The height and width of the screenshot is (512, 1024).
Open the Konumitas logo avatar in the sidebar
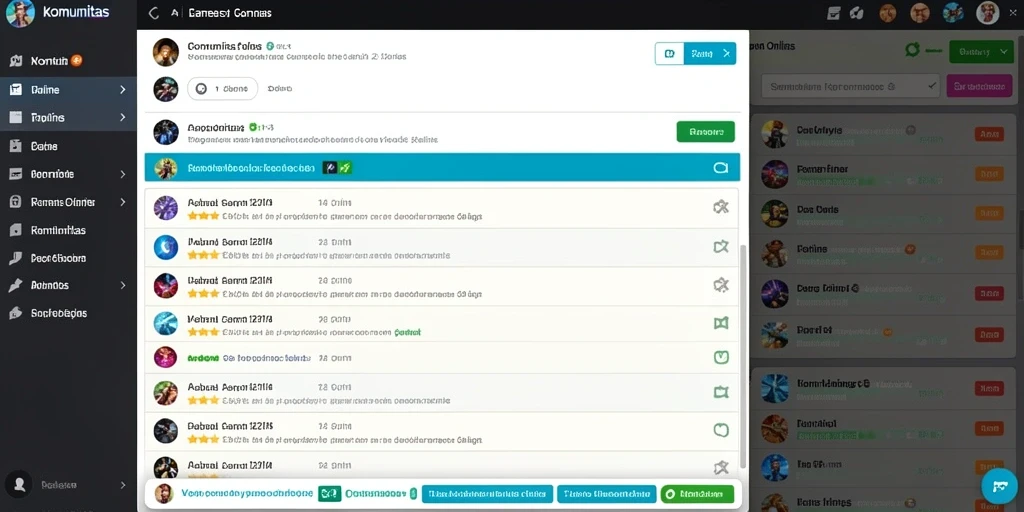click(x=20, y=13)
